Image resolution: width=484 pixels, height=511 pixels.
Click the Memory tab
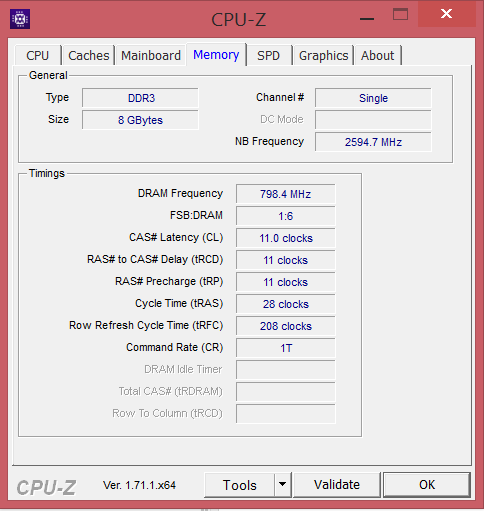pos(216,54)
